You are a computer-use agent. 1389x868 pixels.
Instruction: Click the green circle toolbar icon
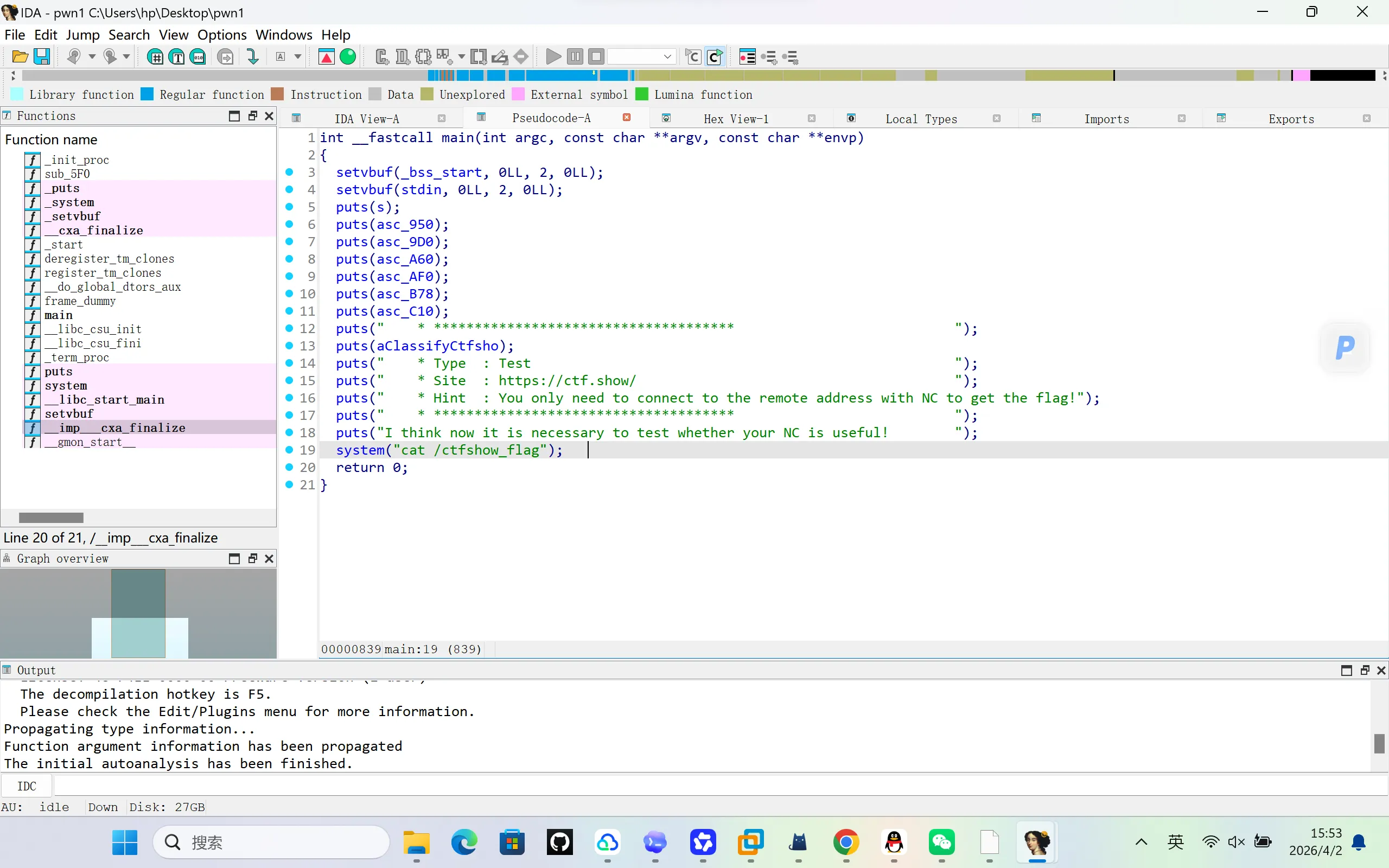pos(348,57)
